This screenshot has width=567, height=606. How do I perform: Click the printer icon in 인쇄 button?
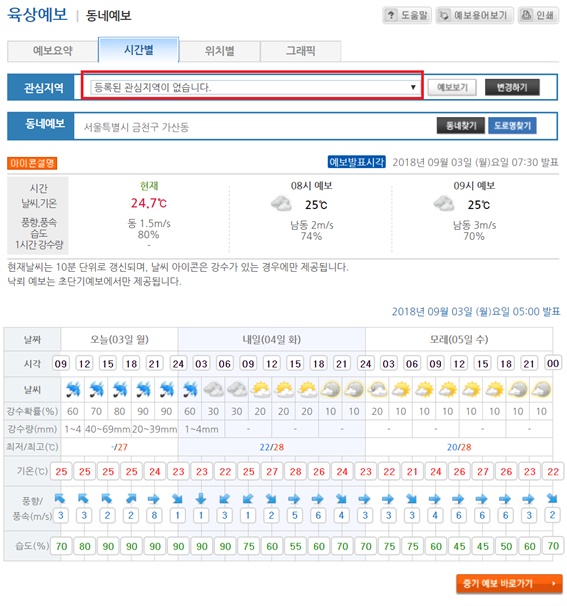526,15
